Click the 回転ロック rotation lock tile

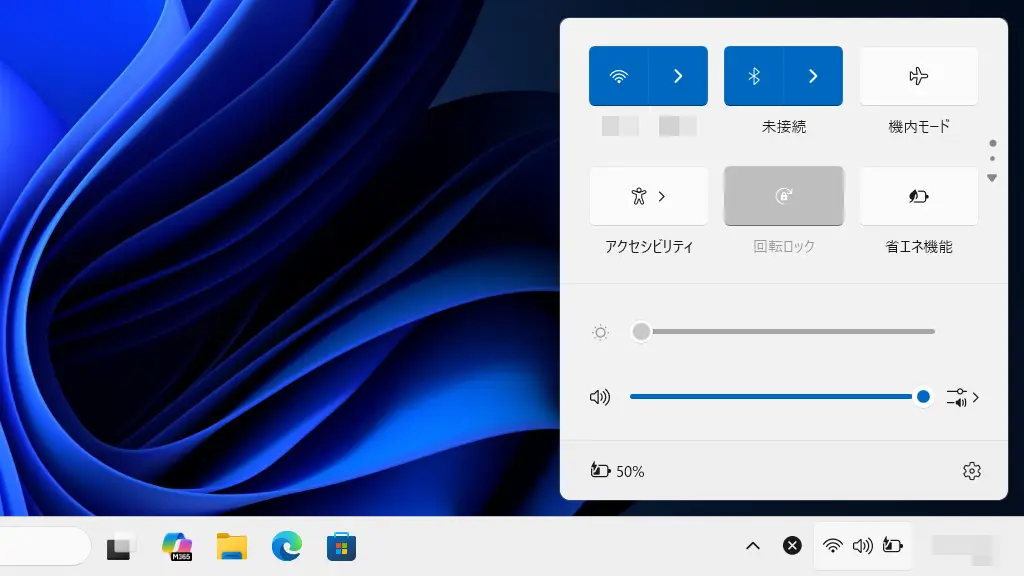[x=783, y=196]
